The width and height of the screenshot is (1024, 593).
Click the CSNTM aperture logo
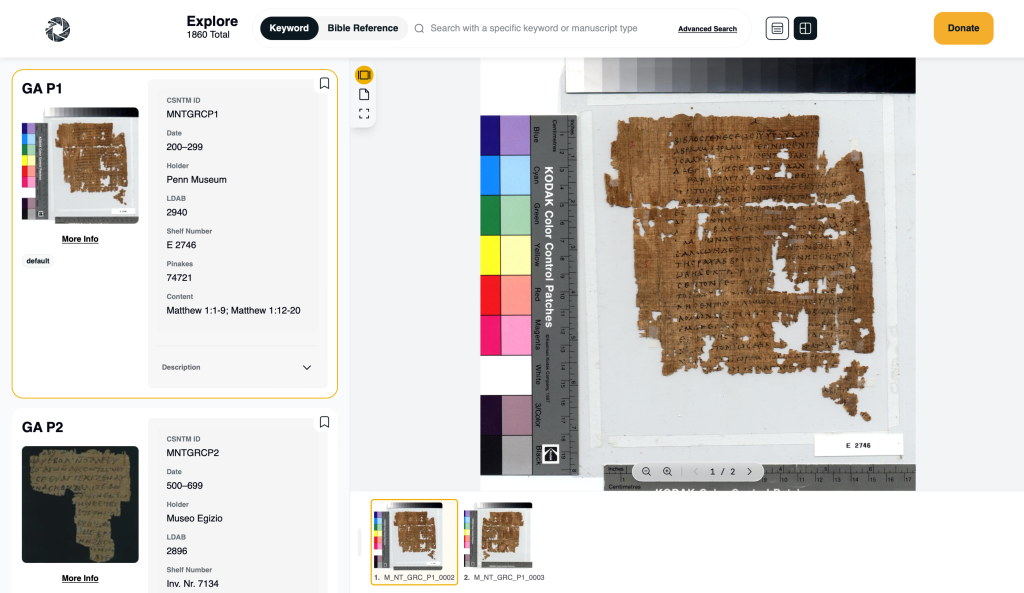point(58,29)
